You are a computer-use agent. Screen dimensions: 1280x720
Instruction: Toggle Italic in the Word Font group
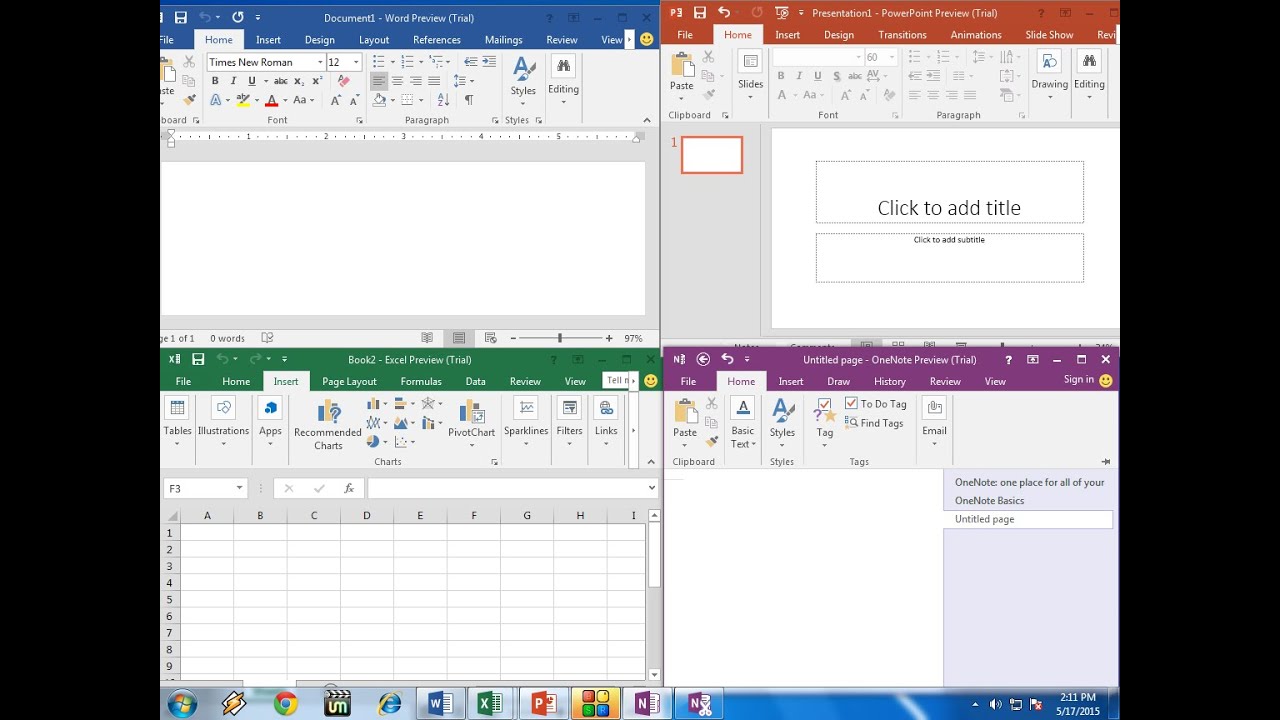(x=233, y=81)
